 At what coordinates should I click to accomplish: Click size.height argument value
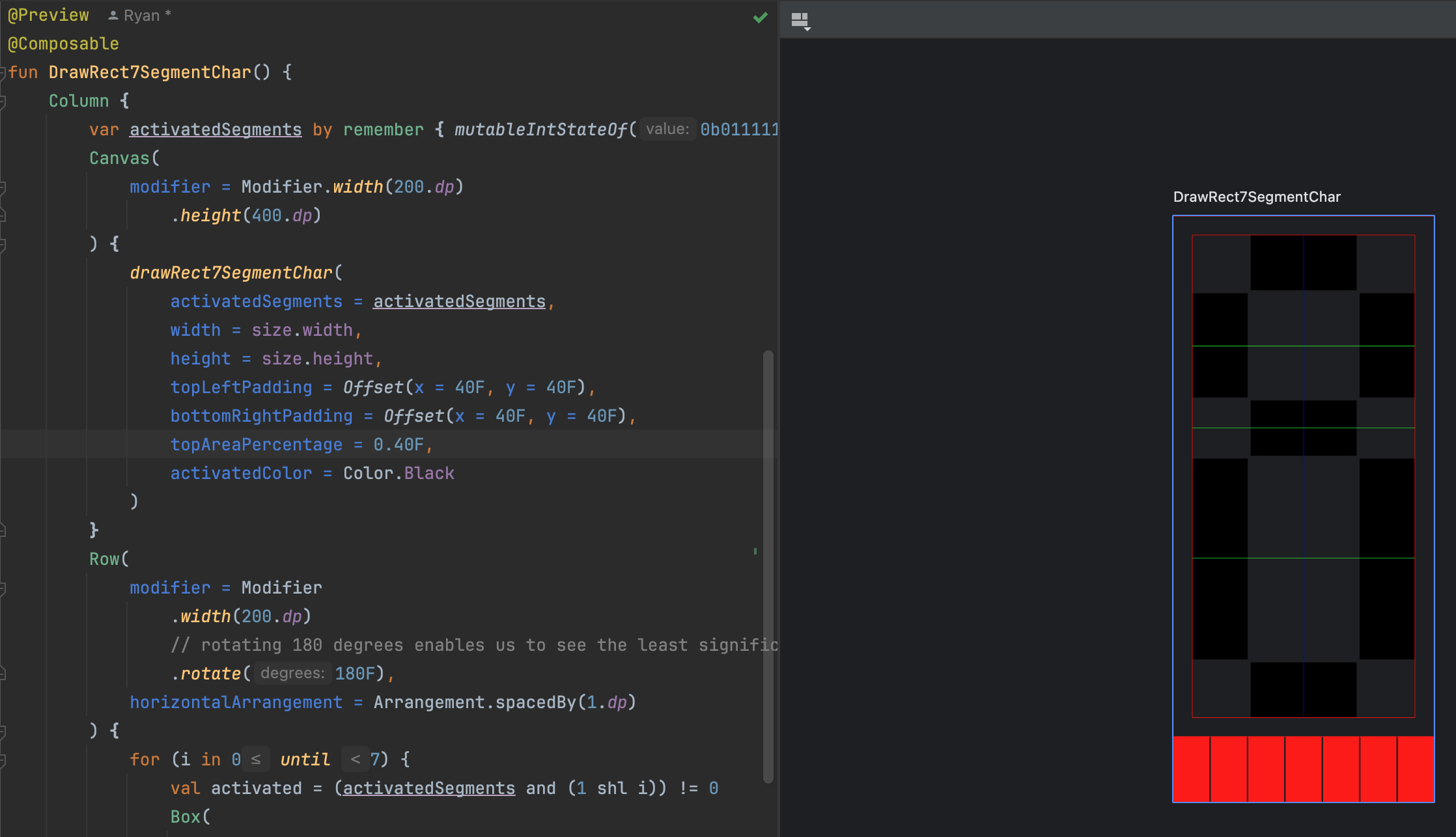click(317, 359)
